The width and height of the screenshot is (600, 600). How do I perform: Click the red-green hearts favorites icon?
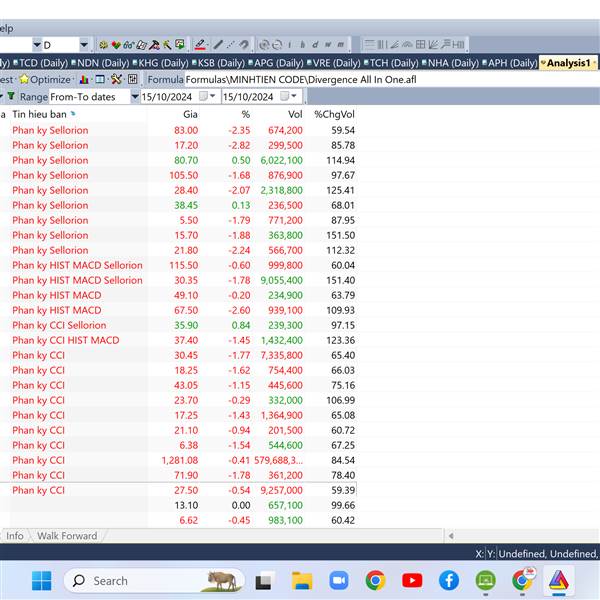pyautogui.click(x=116, y=45)
